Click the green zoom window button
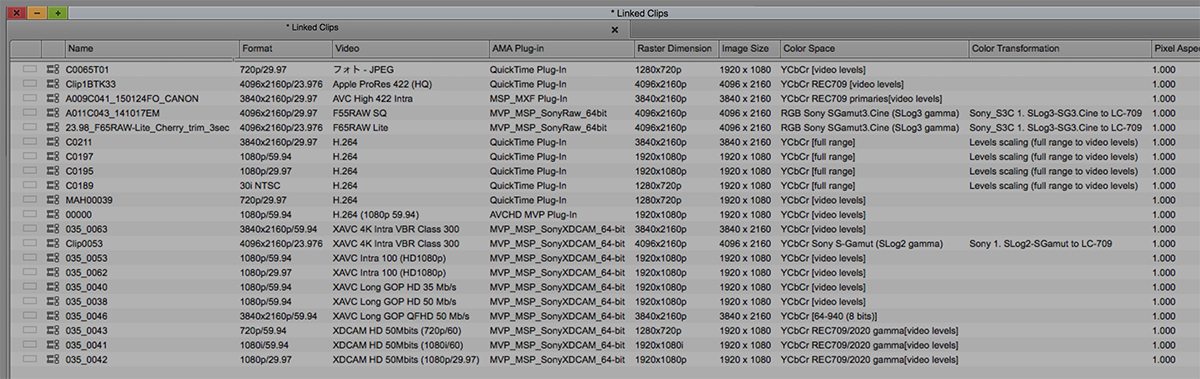 pyautogui.click(x=57, y=13)
